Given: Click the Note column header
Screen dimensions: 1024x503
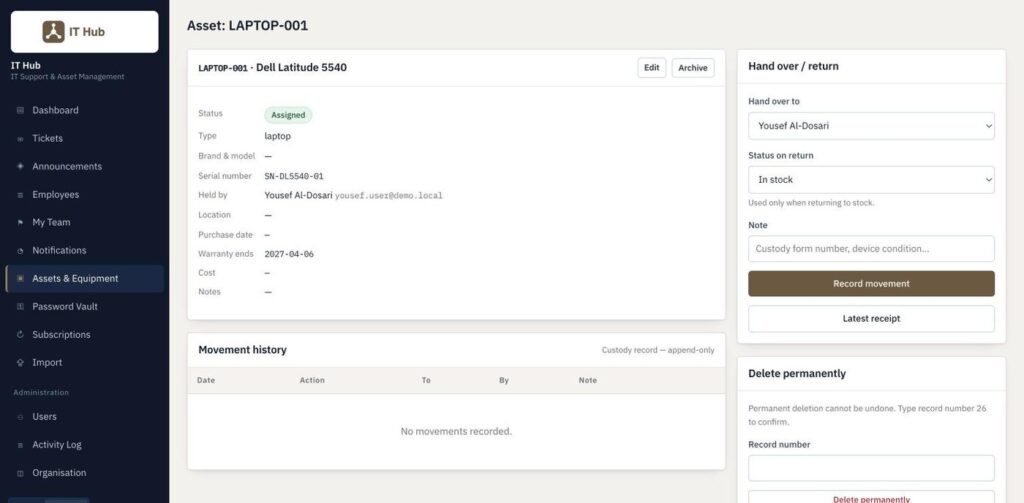Looking at the screenshot, I should coord(588,380).
